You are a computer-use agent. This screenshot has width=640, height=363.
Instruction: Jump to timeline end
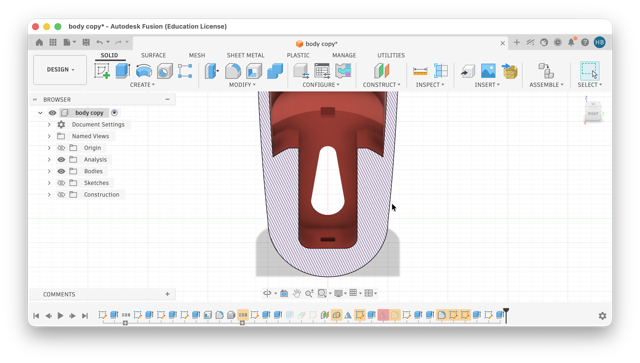click(x=85, y=316)
